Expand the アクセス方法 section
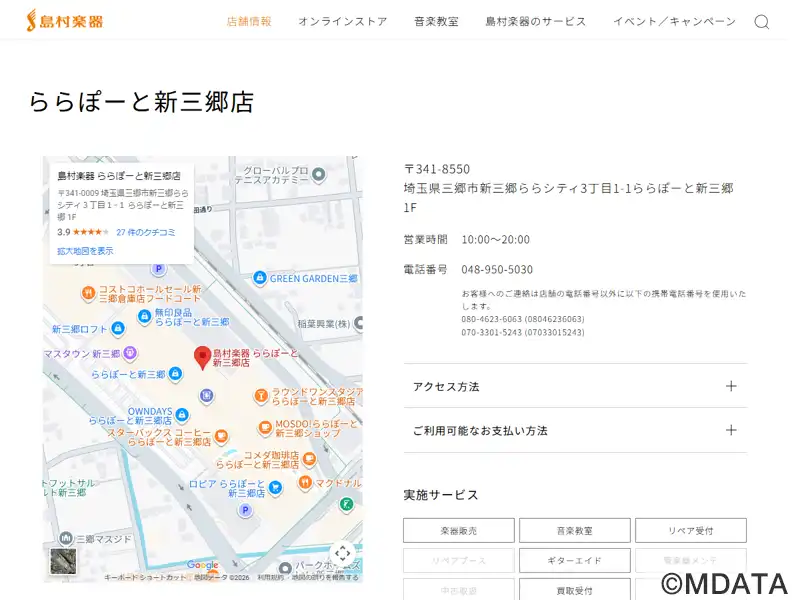This screenshot has width=800, height=600. tap(575, 386)
